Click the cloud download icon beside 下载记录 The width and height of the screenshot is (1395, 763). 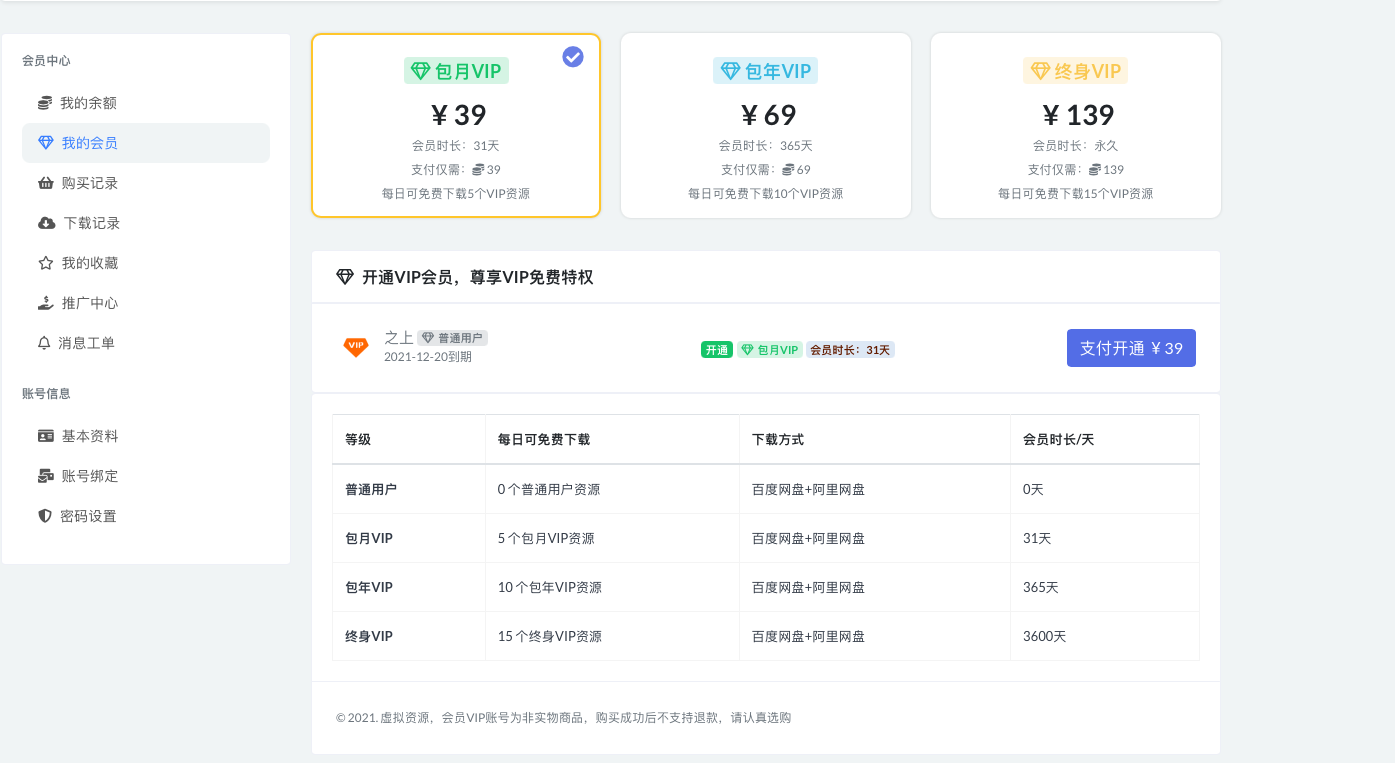point(46,223)
